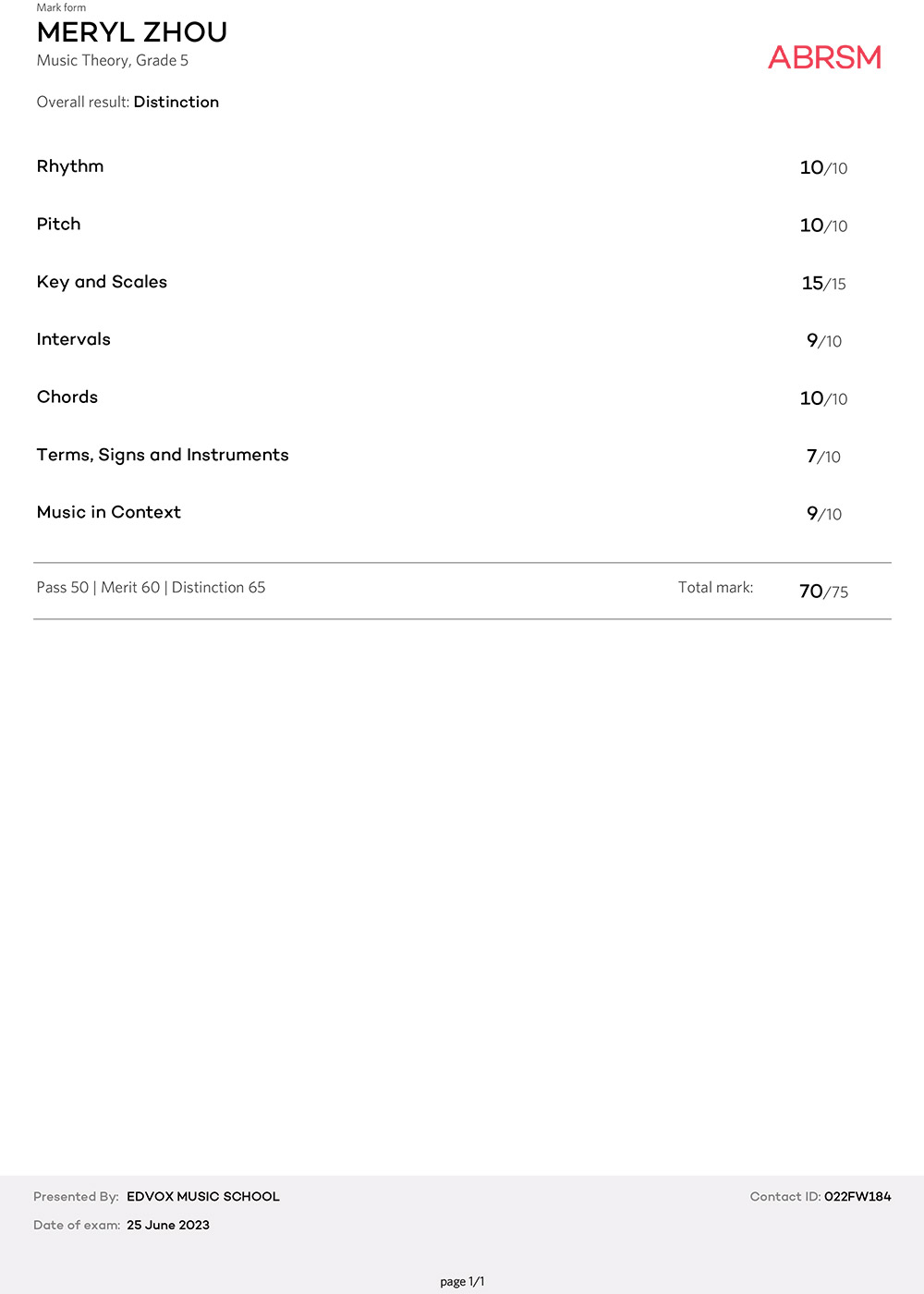Click the Overall result Distinction text
The width and height of the screenshot is (924, 1294).
[x=176, y=102]
